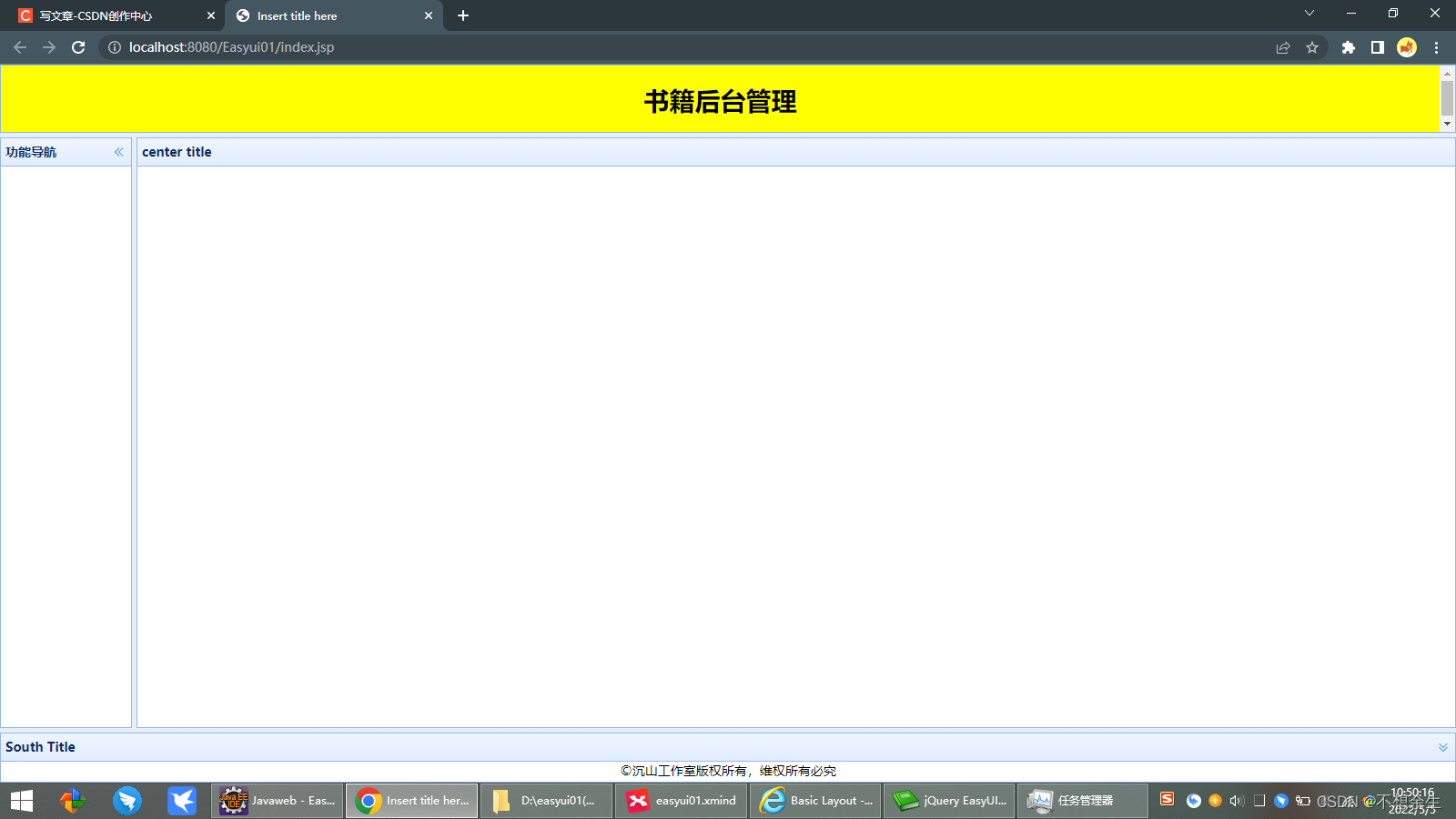Collapse the 功能导航 west panel
The width and height of the screenshot is (1456, 819).
[117, 152]
